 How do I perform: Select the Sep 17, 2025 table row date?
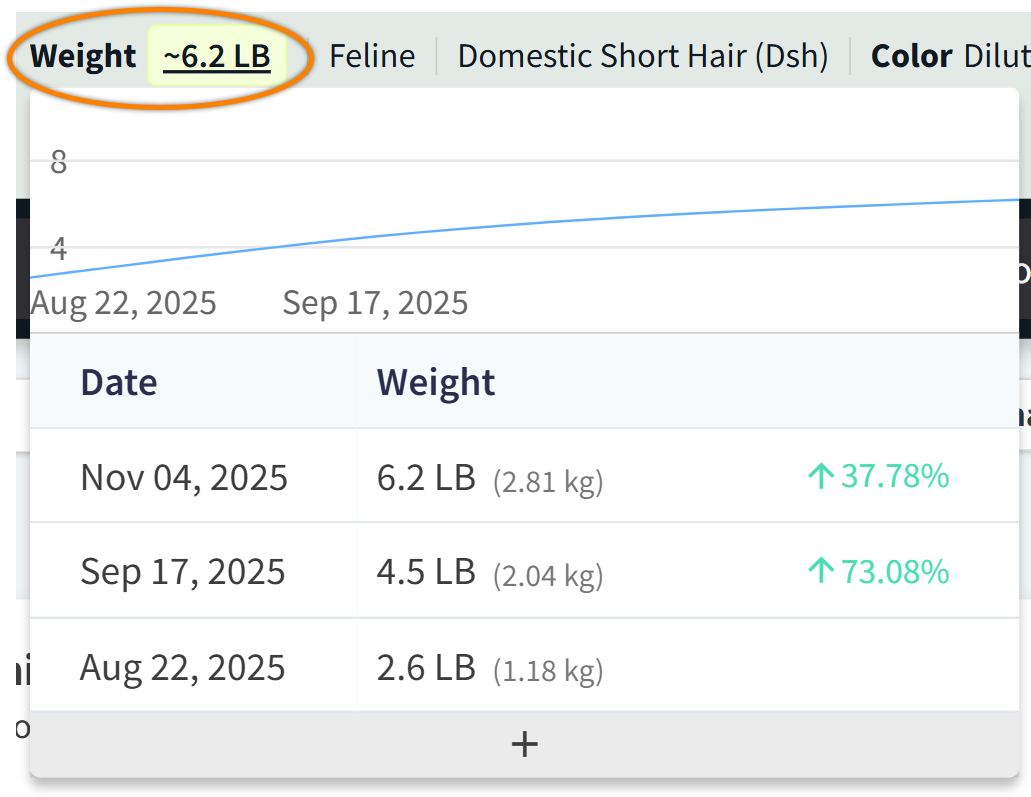pos(183,572)
